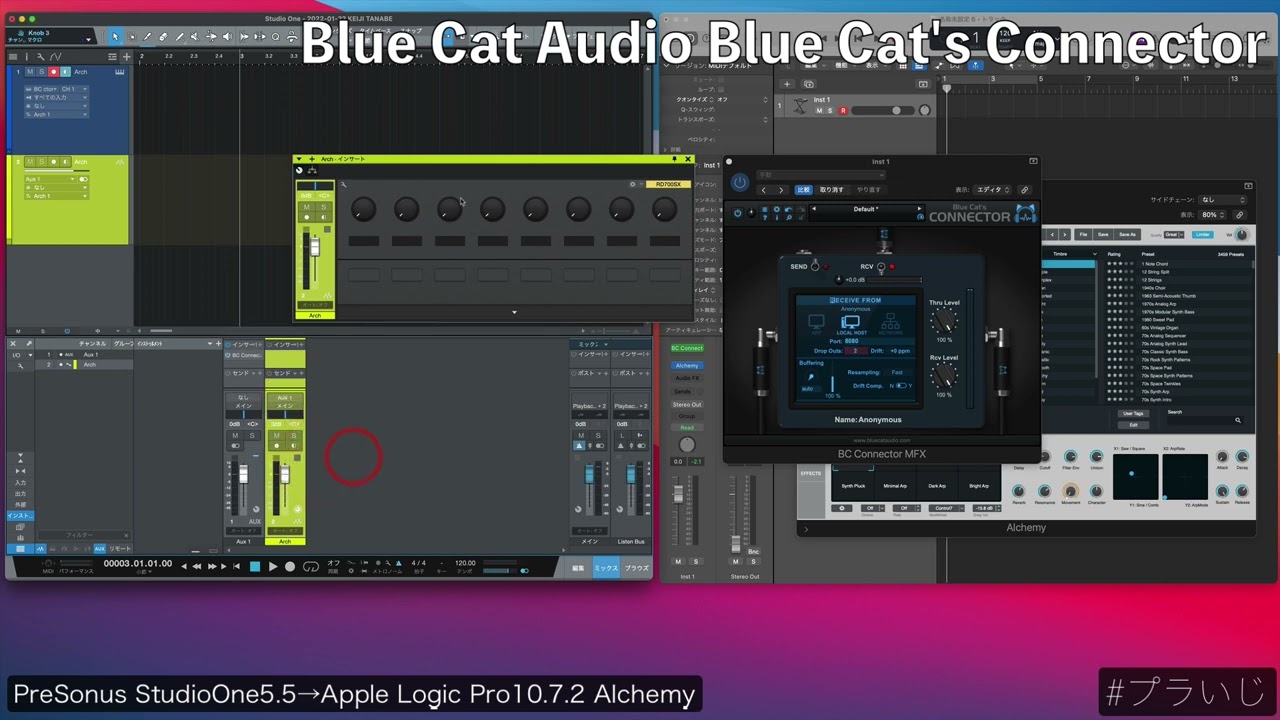Click Alchemy button in Logic channel strip
The width and height of the screenshot is (1280, 720).
coord(687,366)
